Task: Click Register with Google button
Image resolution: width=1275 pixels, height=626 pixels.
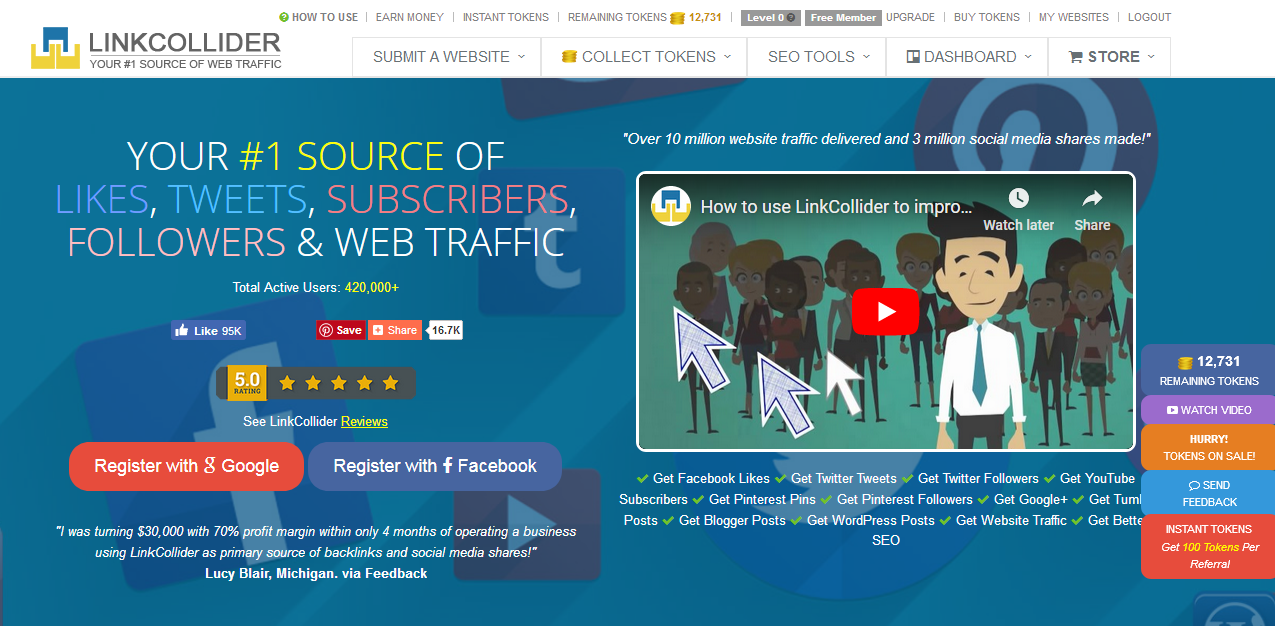Action: 186,466
